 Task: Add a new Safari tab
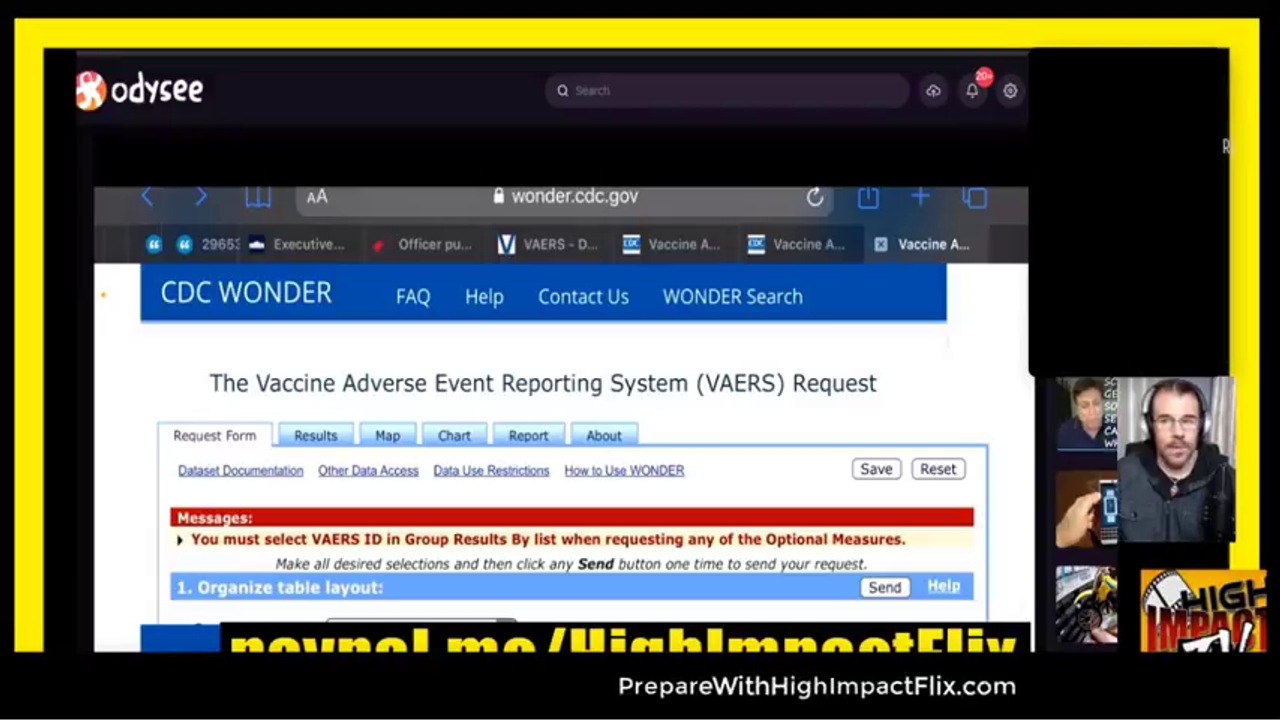[920, 197]
